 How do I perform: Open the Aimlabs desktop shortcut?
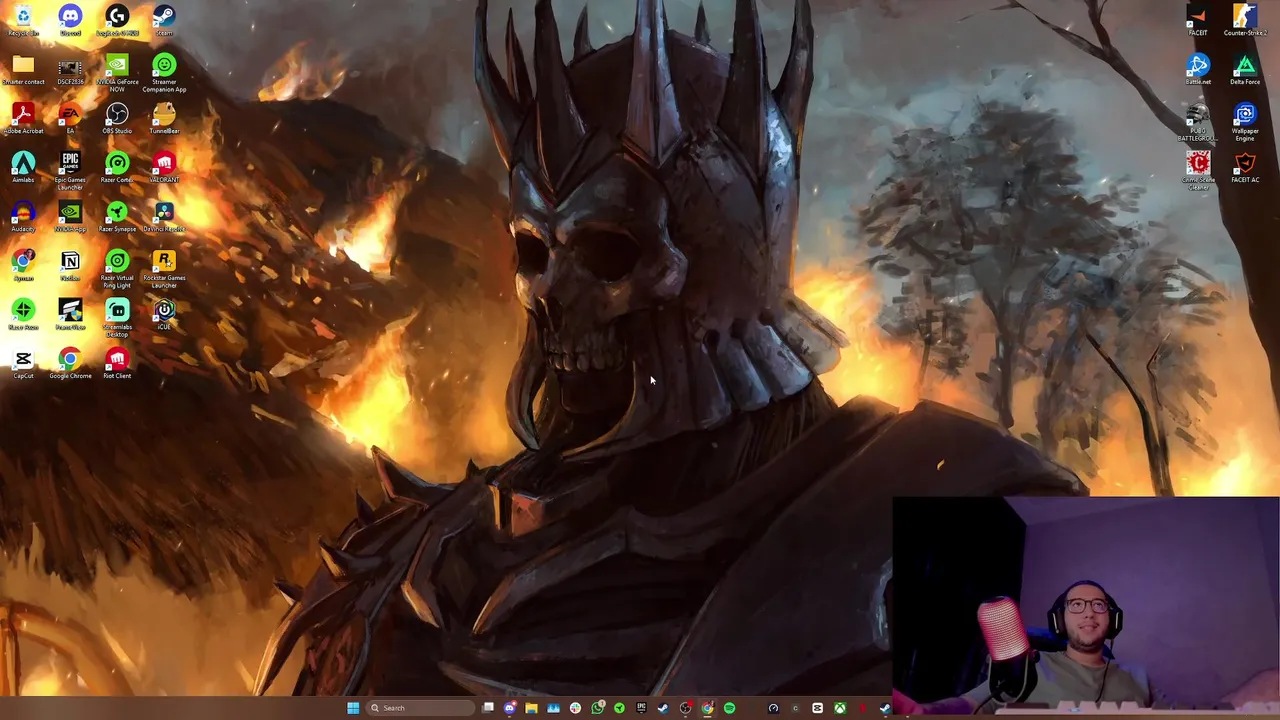click(x=23, y=168)
